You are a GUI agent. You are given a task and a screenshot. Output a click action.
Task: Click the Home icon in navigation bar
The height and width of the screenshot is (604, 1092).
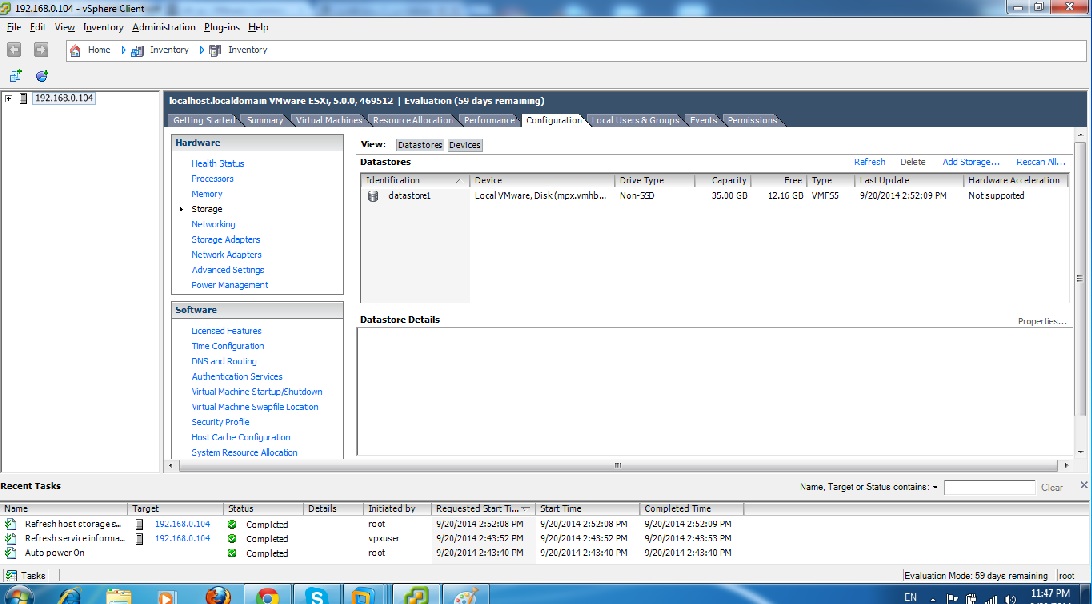(x=75, y=50)
